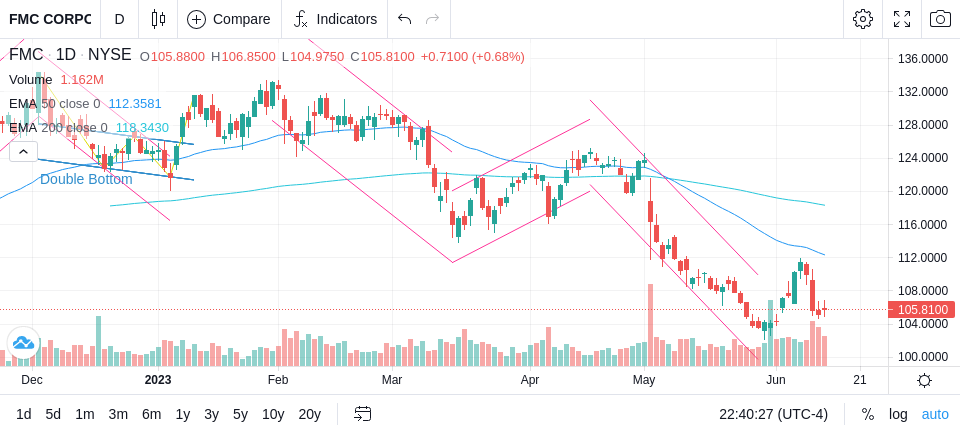The image size is (960, 433).
Task: Click the FMC CORP symbol search field
Action: pos(50,19)
